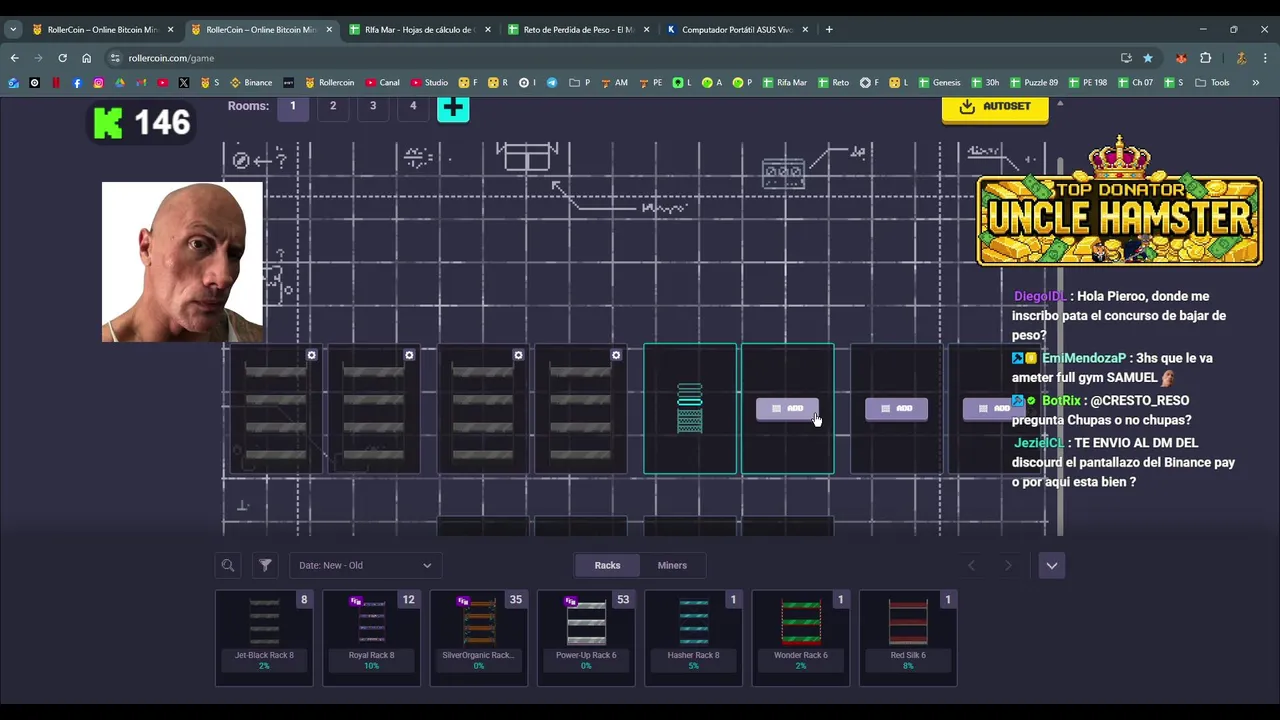Click the first empty rack in room

(275, 409)
